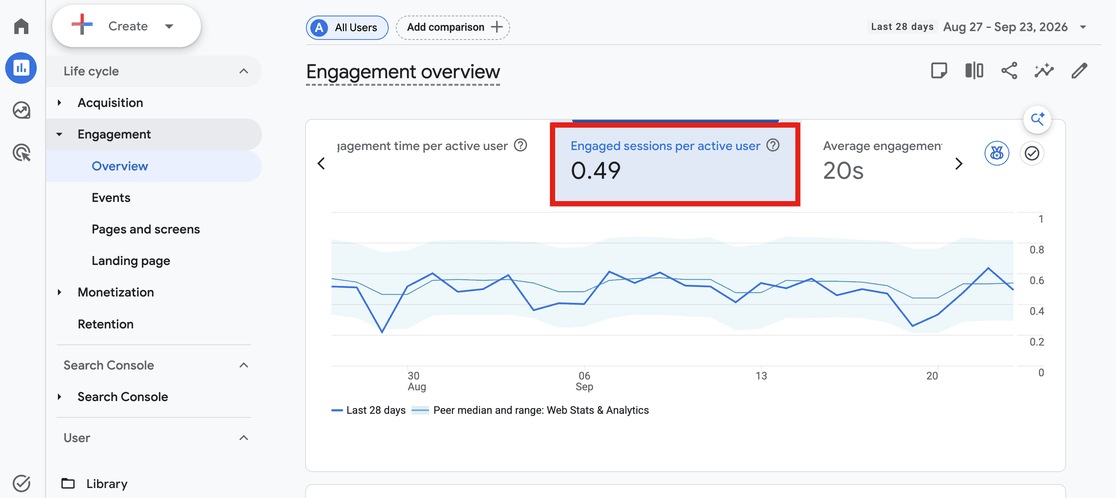Open the Library folder link
The width and height of the screenshot is (1116, 498).
107,484
